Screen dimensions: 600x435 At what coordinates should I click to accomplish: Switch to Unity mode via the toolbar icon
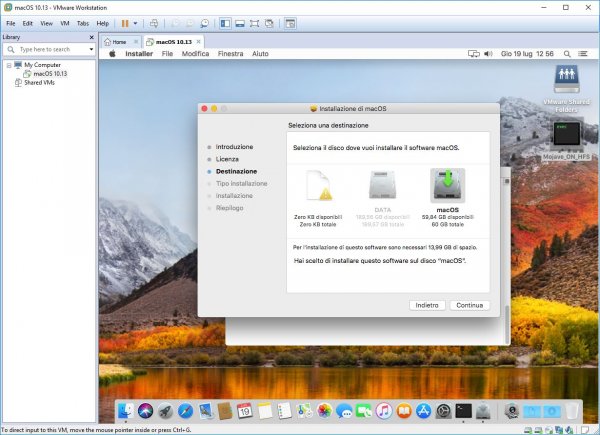tap(269, 23)
